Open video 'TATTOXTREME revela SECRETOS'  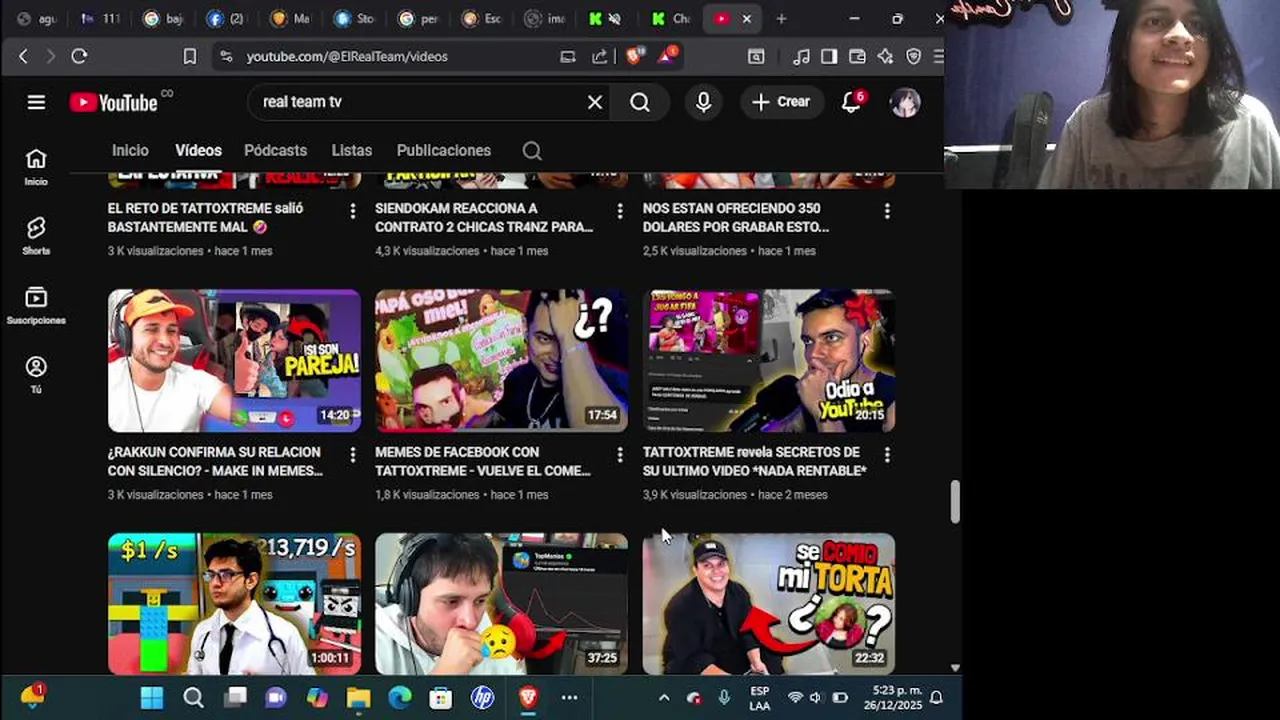pyautogui.click(x=755, y=461)
